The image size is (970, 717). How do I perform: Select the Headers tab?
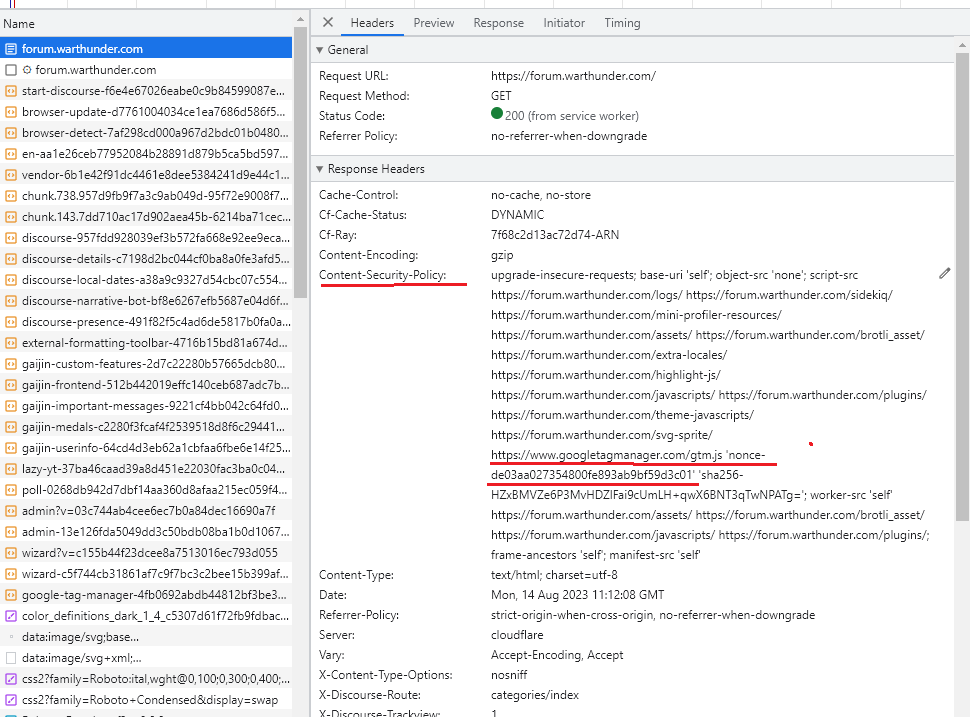click(x=372, y=23)
